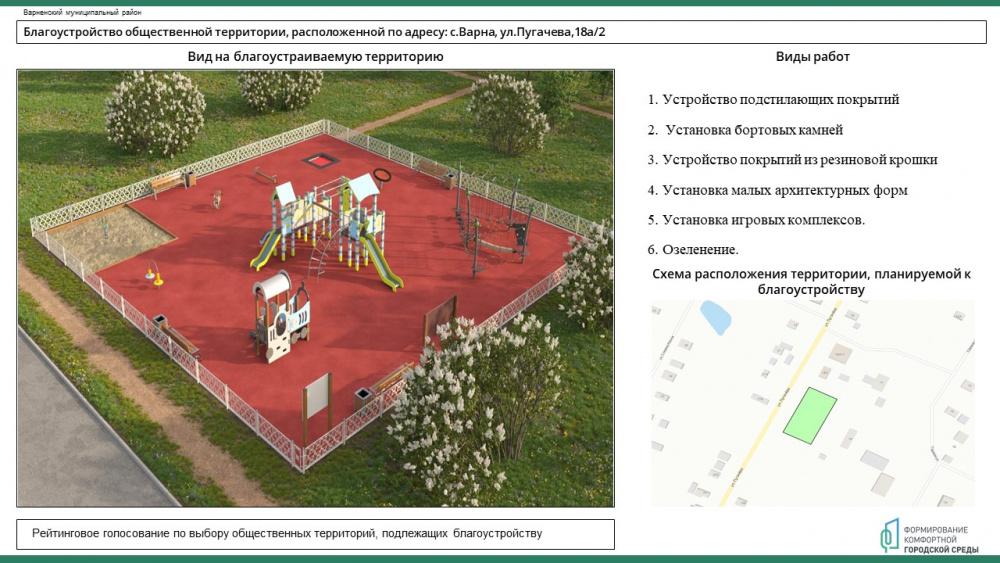Click the slide title with the Пугачева address
This screenshot has height=563, width=1000.
(x=314, y=32)
